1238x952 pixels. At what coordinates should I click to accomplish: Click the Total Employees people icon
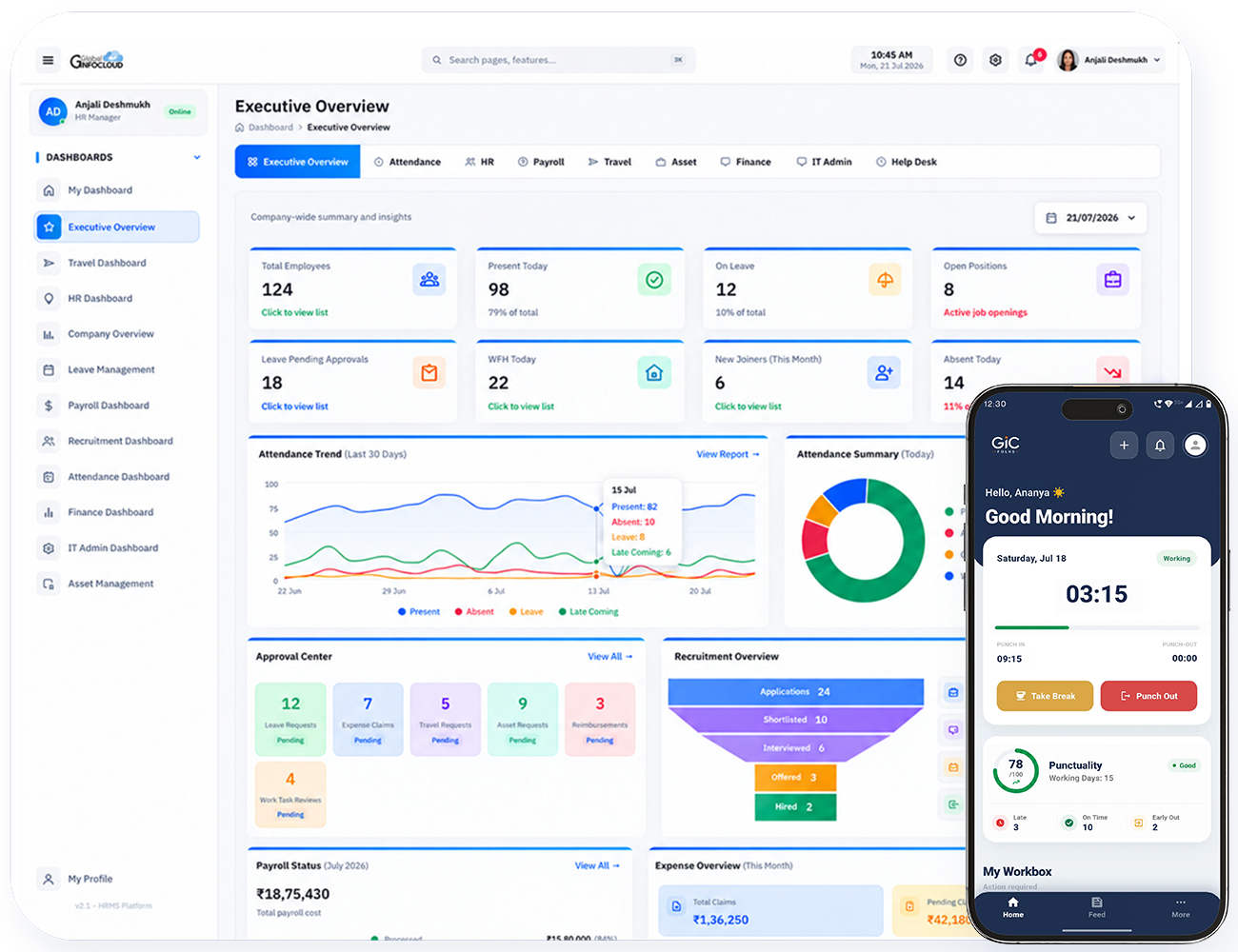[x=429, y=280]
